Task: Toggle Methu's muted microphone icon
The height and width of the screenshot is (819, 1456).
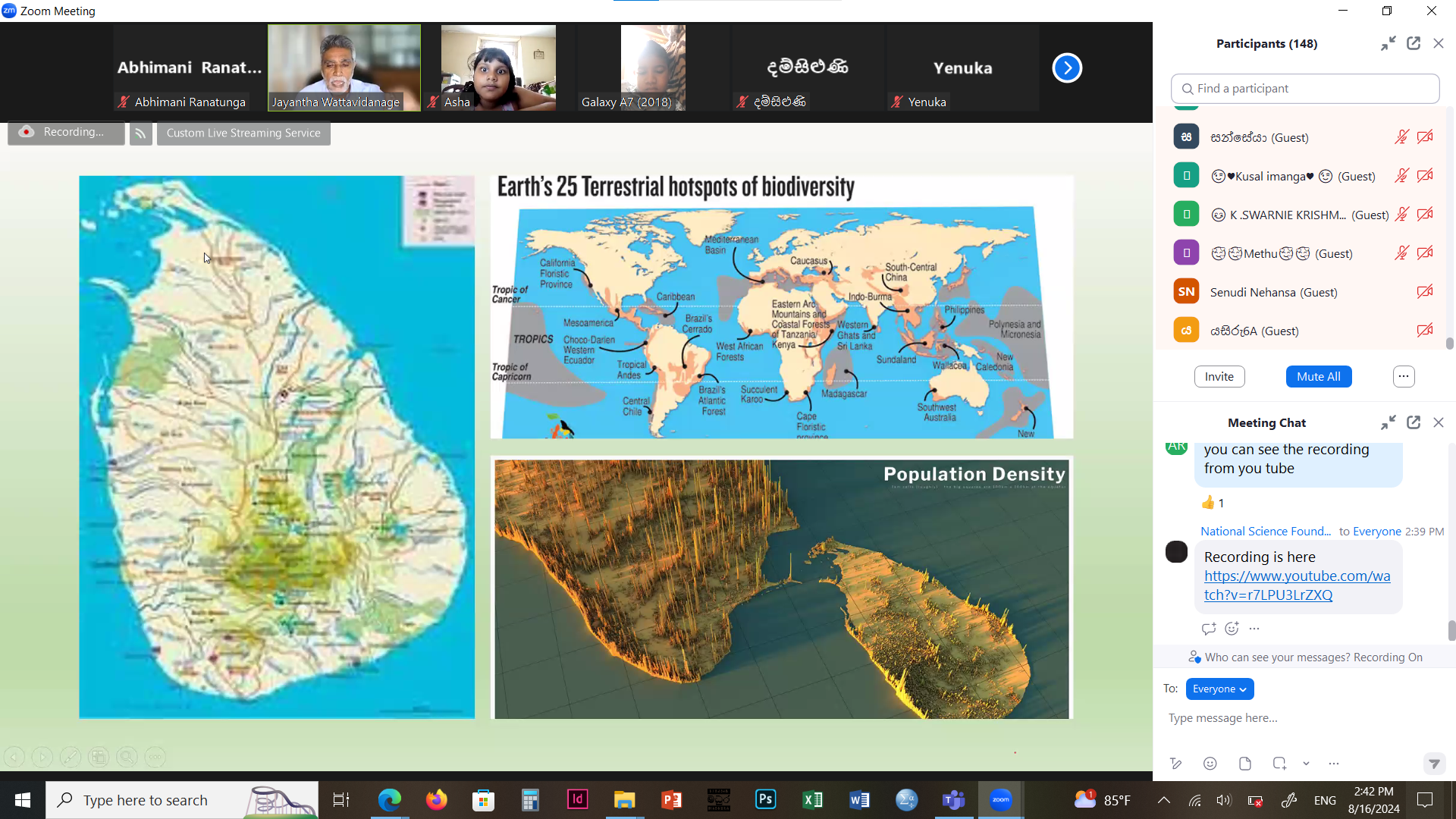Action: point(1401,253)
